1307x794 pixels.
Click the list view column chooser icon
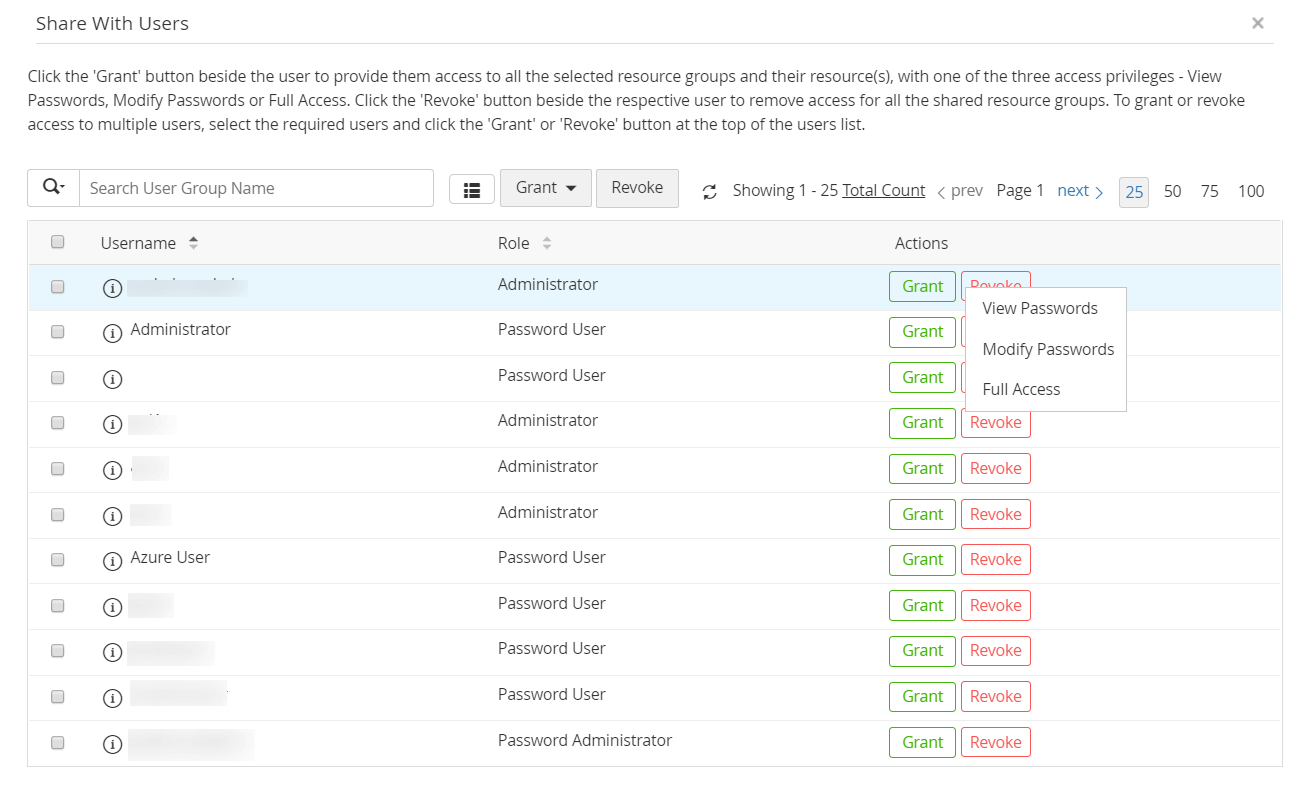pyautogui.click(x=472, y=189)
